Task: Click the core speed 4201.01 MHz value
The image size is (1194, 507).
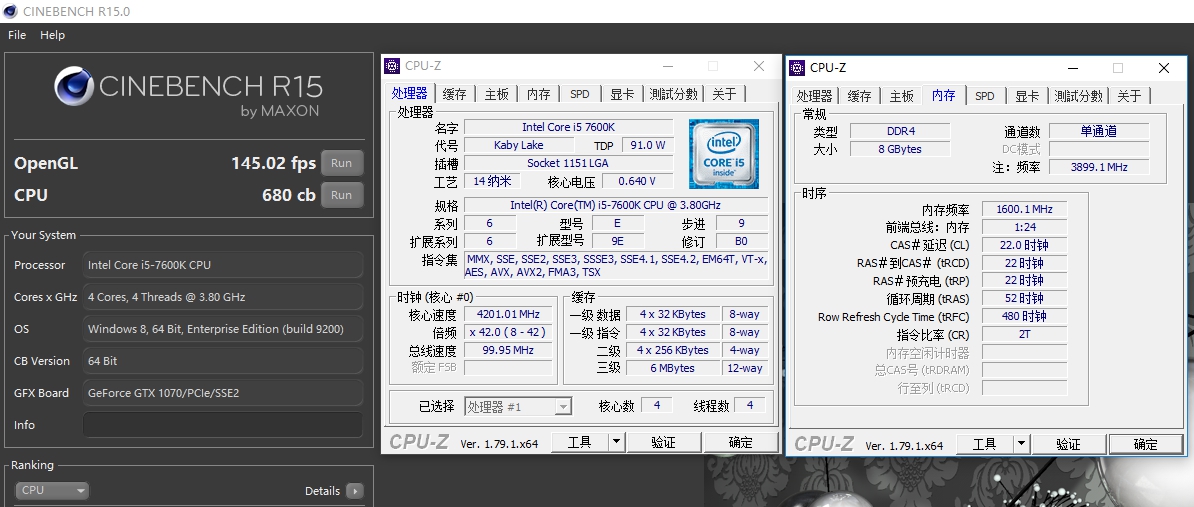Action: (508, 314)
